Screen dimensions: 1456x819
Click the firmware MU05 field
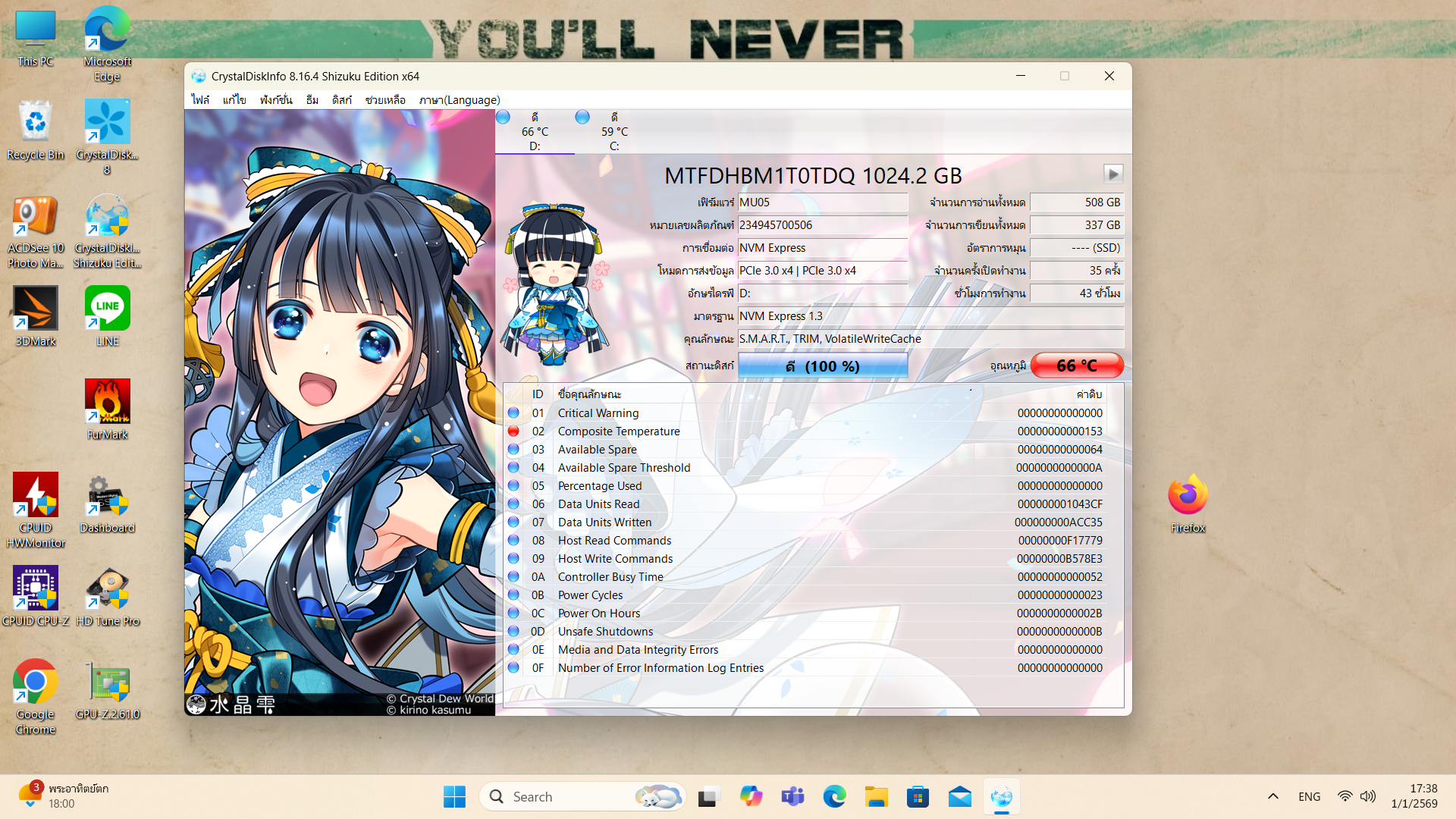(x=822, y=202)
